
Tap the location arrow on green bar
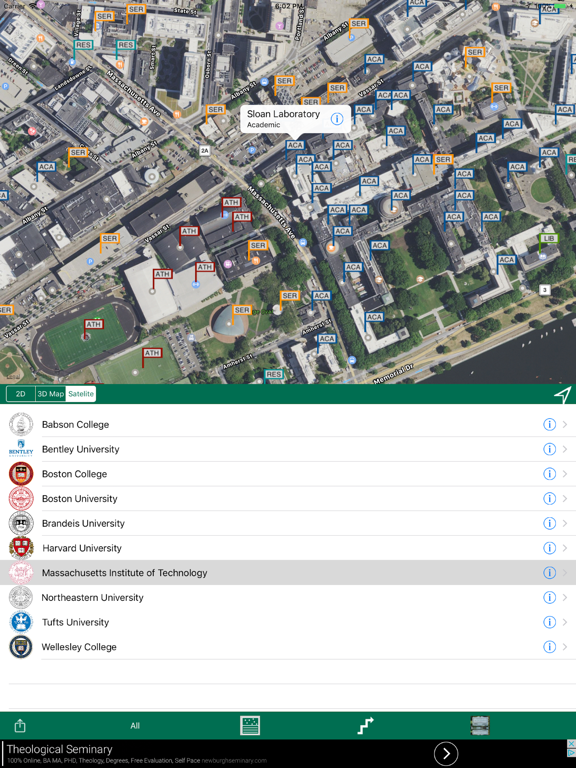[563, 394]
